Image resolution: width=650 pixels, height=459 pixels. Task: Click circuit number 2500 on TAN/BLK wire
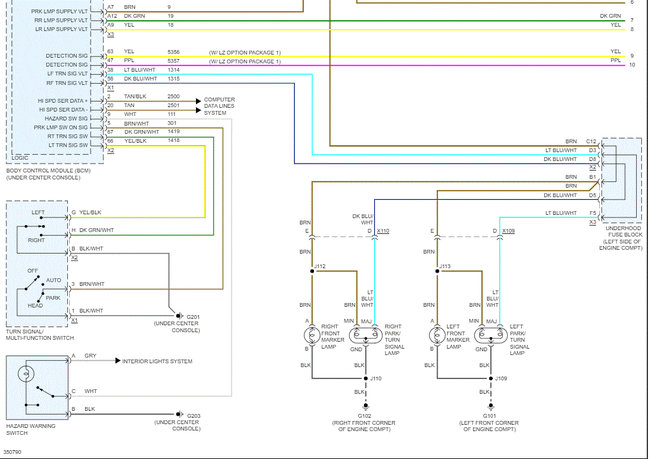(174, 96)
